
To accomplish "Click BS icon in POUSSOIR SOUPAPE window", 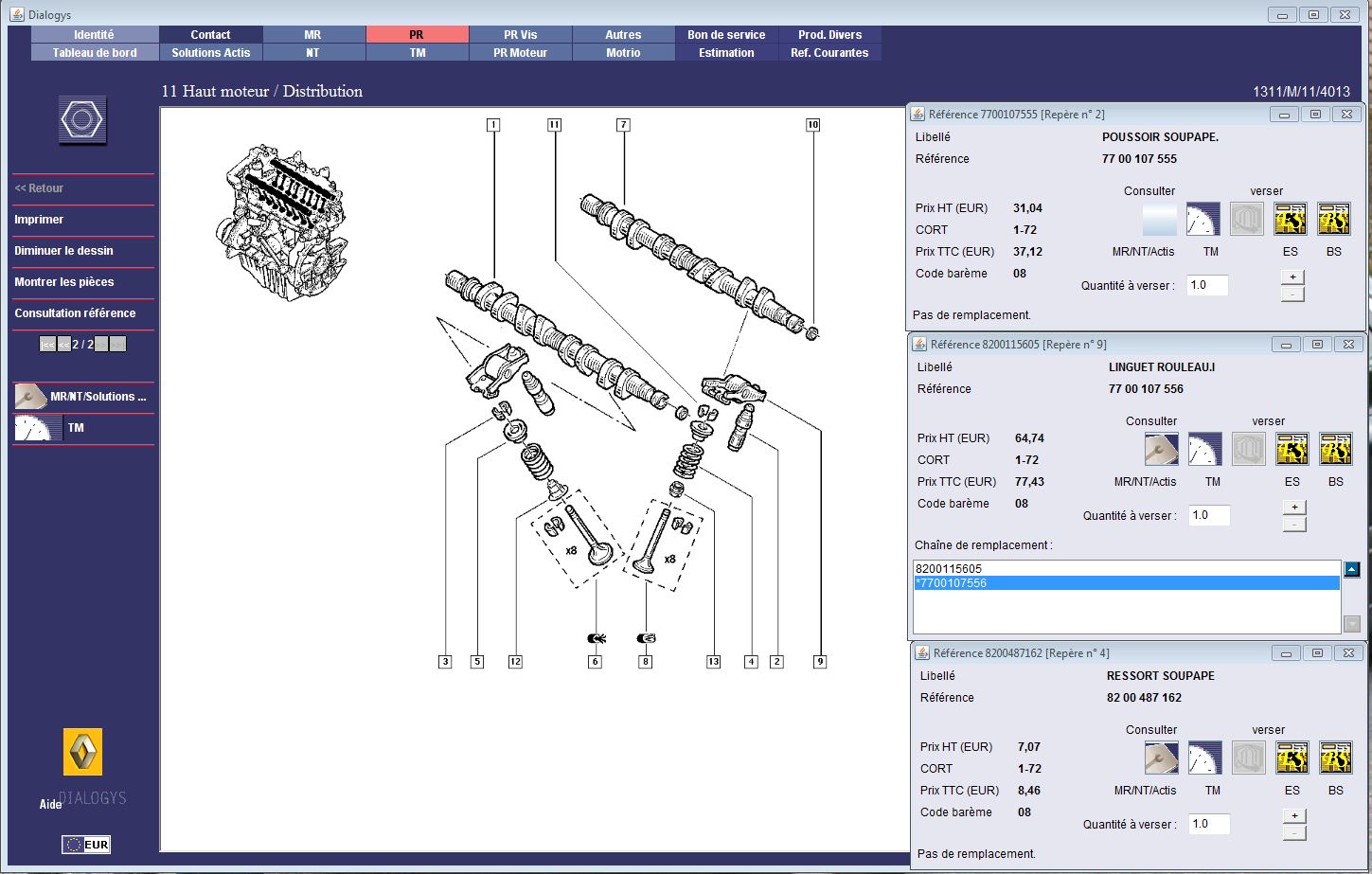I will pyautogui.click(x=1334, y=219).
